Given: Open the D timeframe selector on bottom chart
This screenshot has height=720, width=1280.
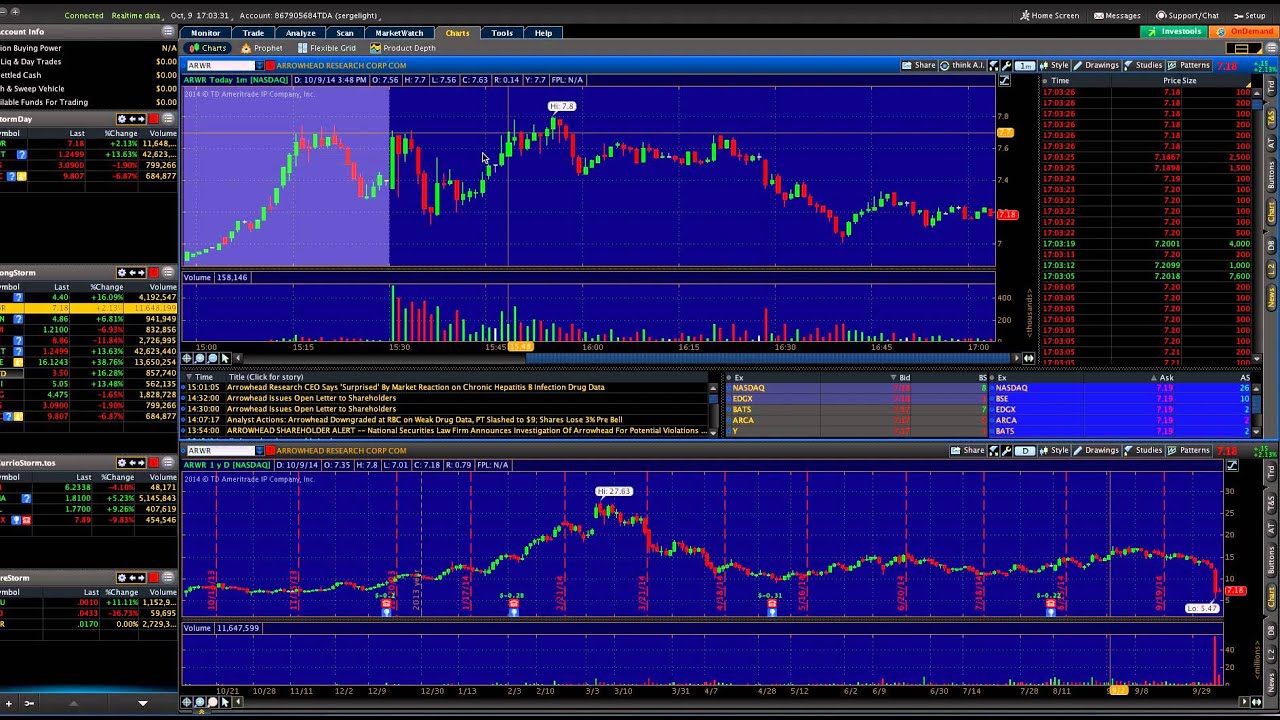Looking at the screenshot, I should point(1024,451).
